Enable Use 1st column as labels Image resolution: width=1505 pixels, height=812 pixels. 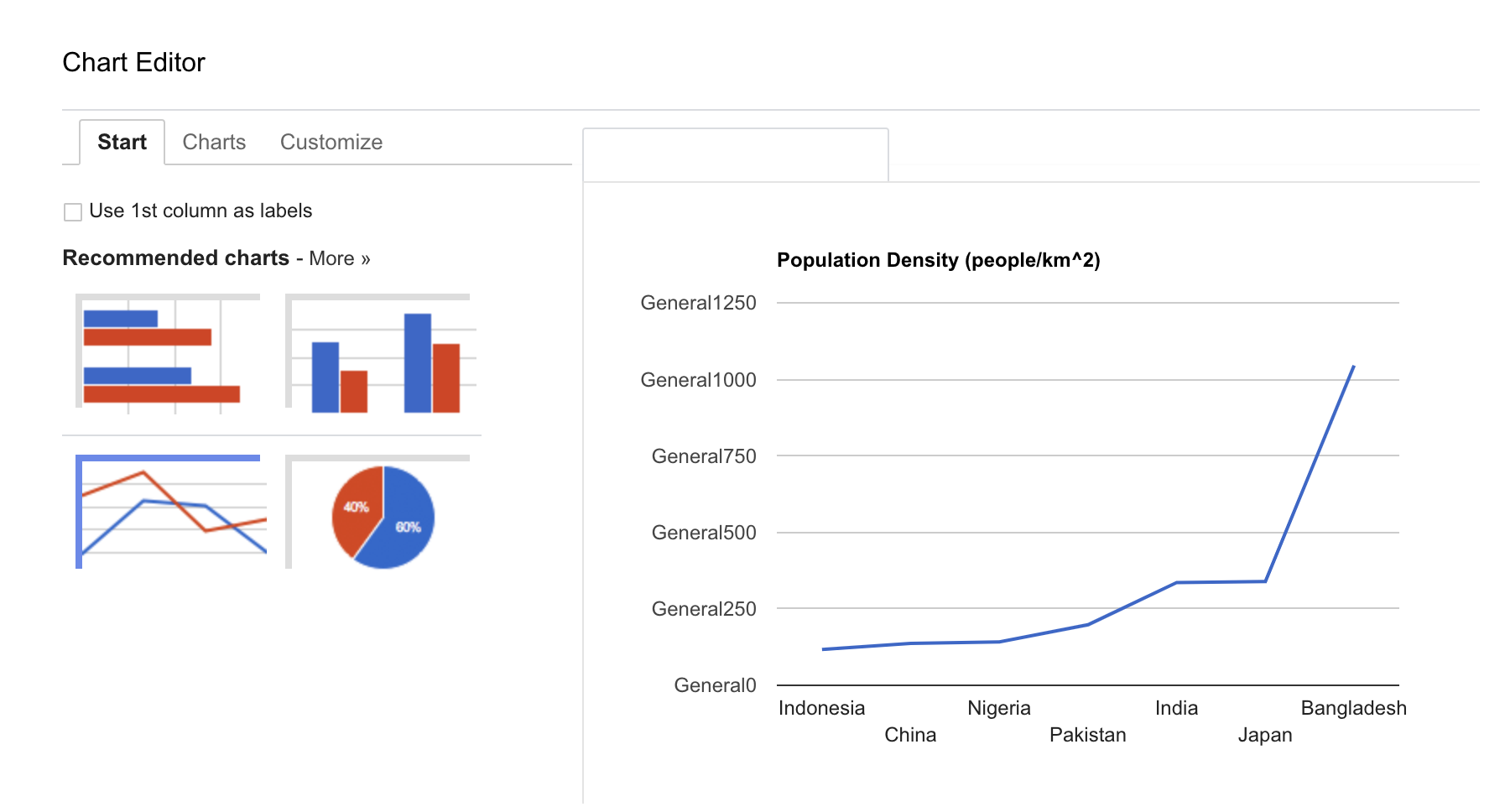72,211
